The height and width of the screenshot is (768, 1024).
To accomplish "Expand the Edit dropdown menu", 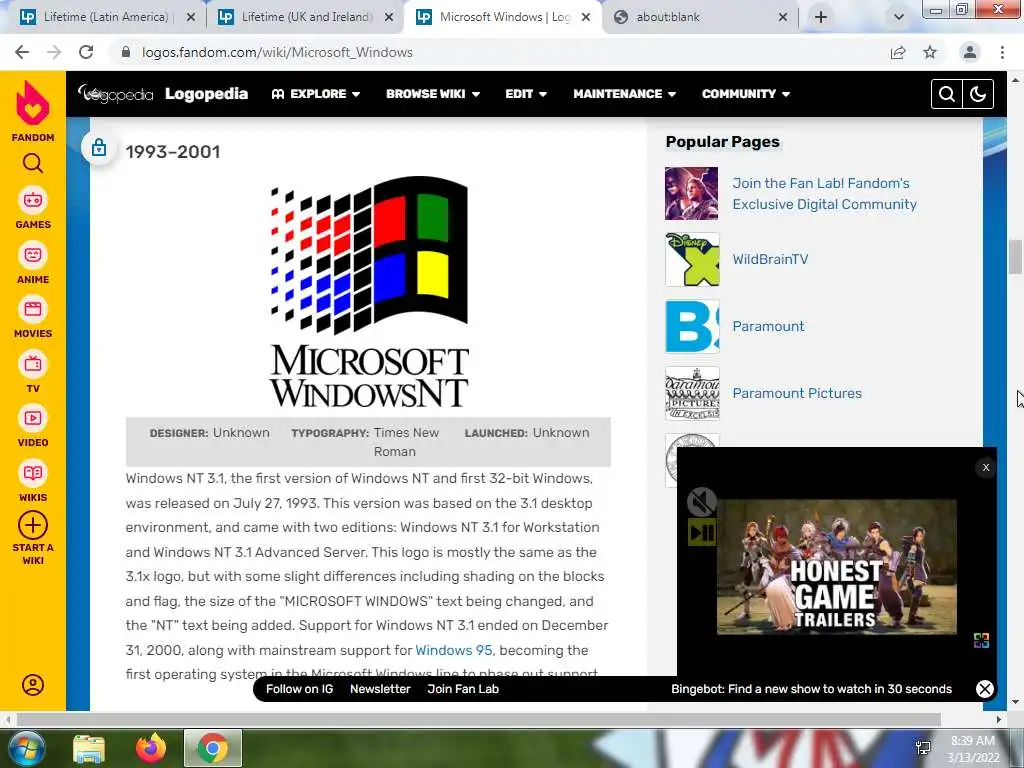I will [x=526, y=94].
